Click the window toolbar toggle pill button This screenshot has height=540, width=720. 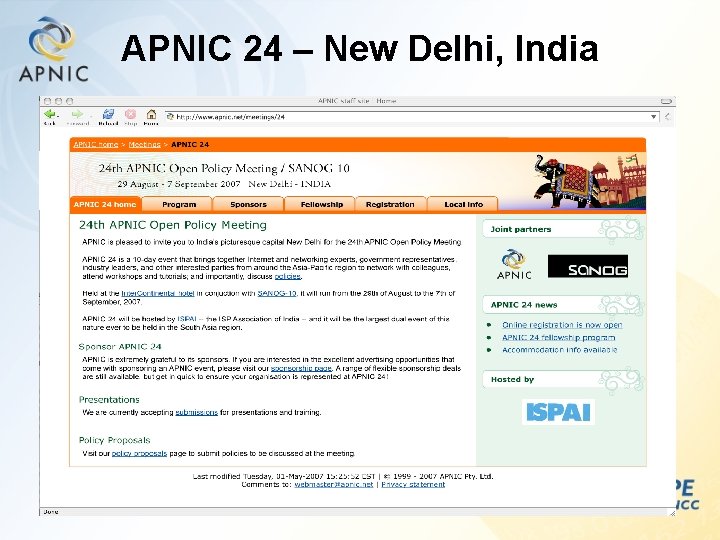[666, 101]
